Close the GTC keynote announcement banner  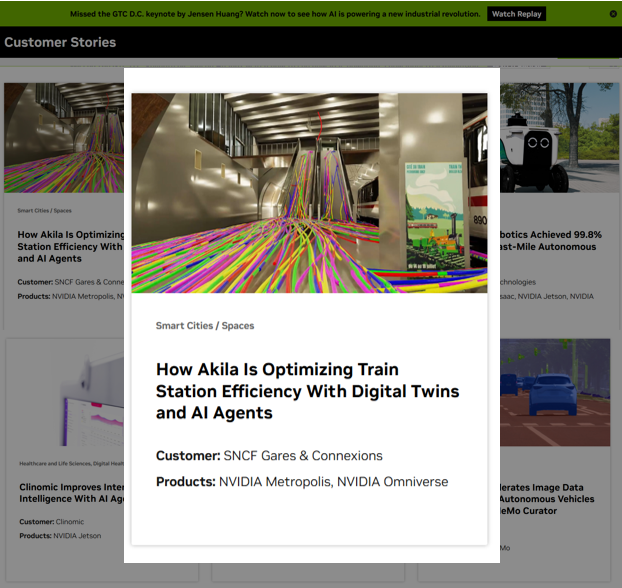(x=613, y=14)
